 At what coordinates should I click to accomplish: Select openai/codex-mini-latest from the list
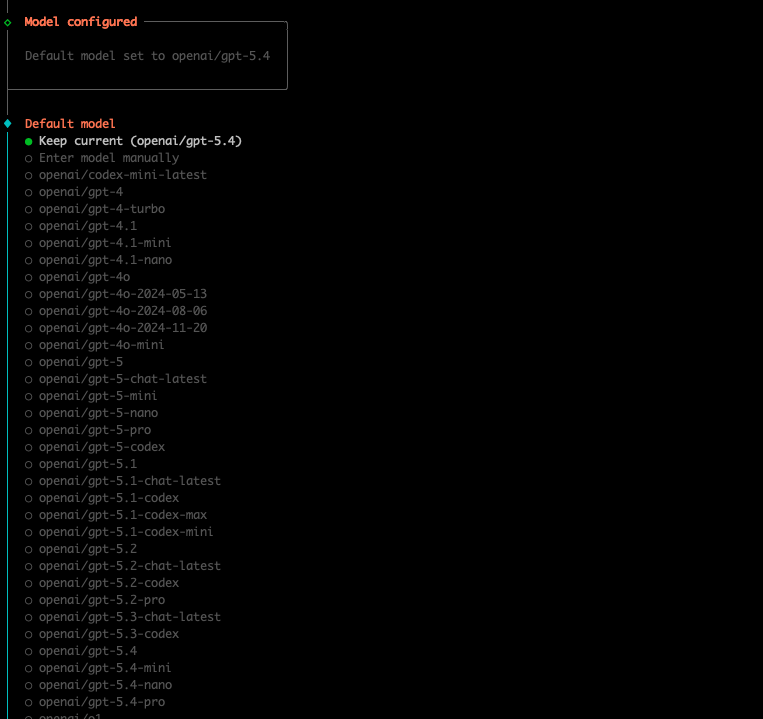pos(123,175)
